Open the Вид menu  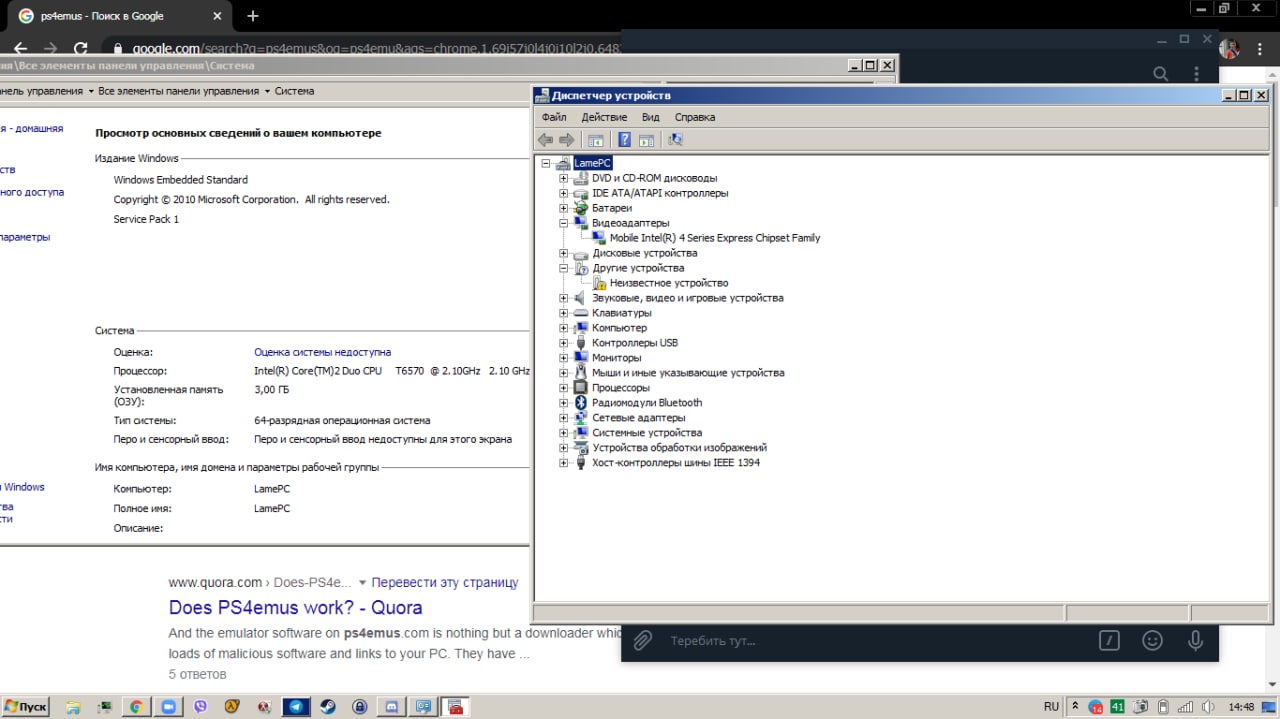tap(650, 117)
